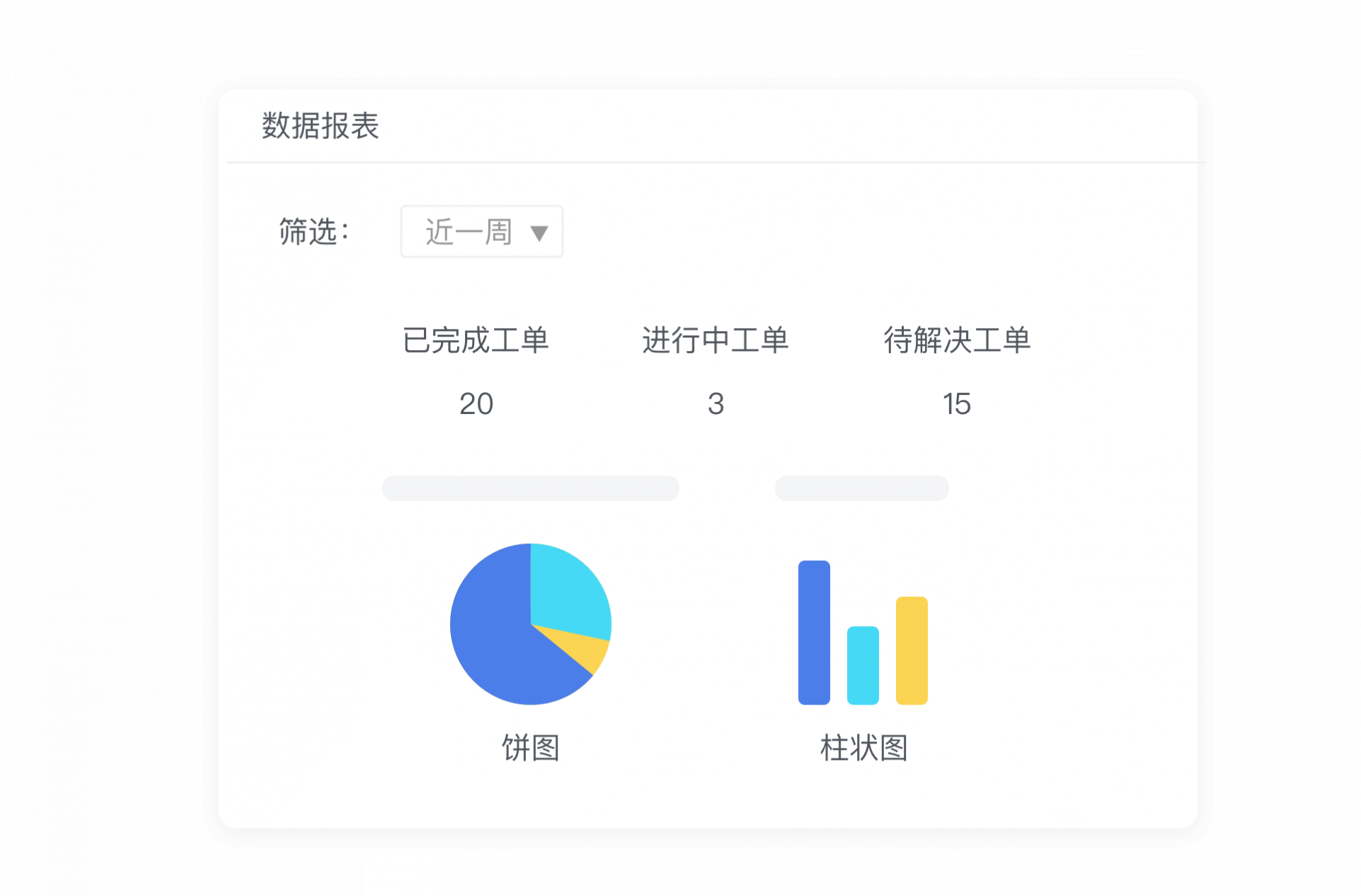Click the pie chart icon

click(530, 624)
